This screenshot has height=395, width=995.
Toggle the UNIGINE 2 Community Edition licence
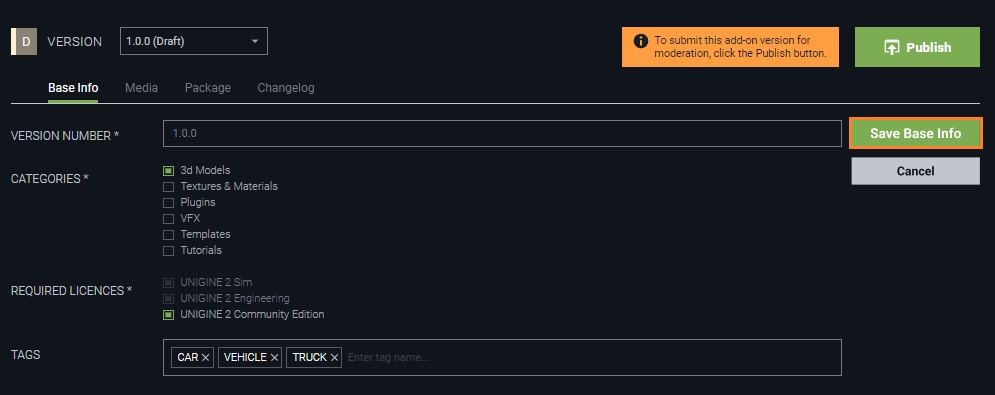(168, 315)
